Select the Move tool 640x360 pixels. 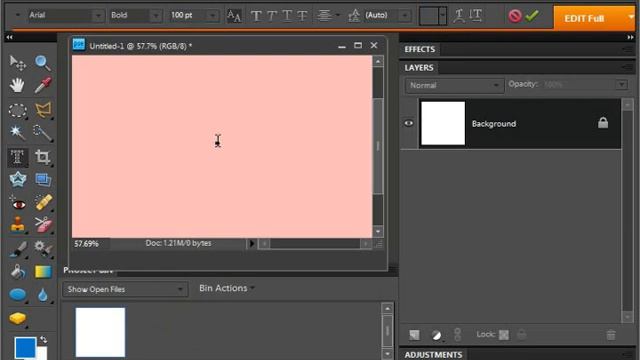pyautogui.click(x=18, y=63)
